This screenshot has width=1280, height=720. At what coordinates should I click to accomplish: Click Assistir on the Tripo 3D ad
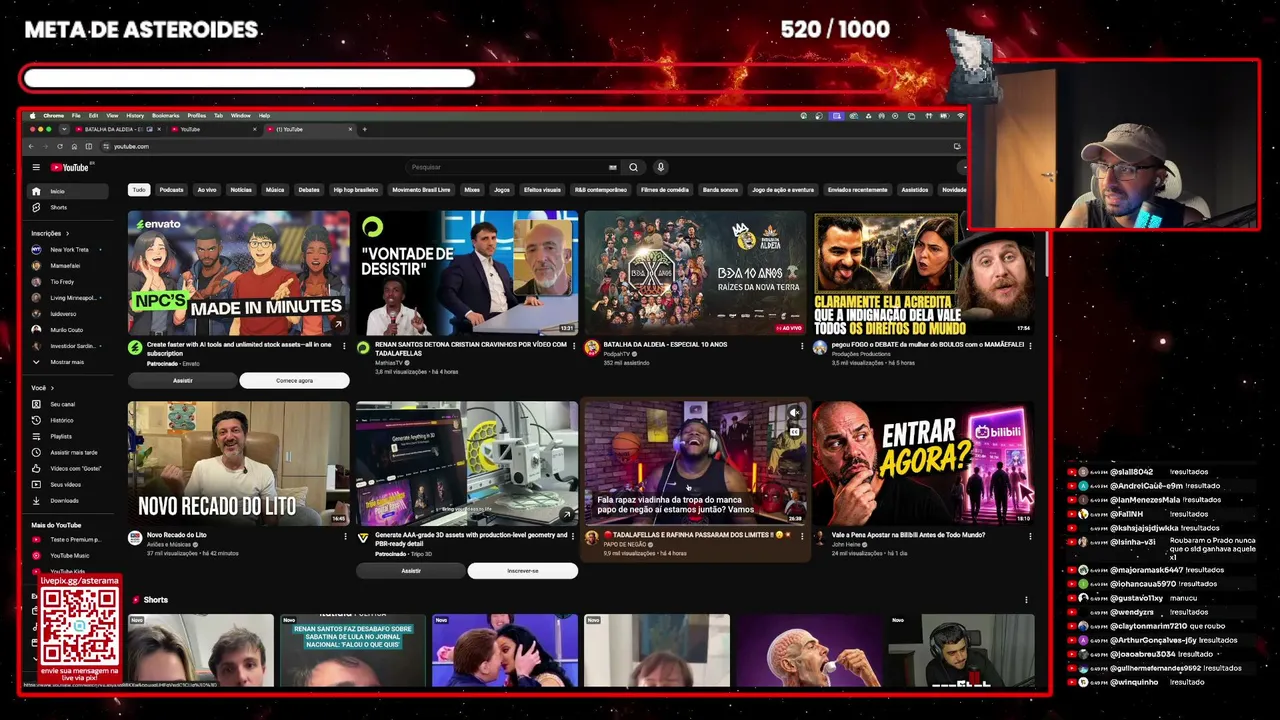[411, 571]
